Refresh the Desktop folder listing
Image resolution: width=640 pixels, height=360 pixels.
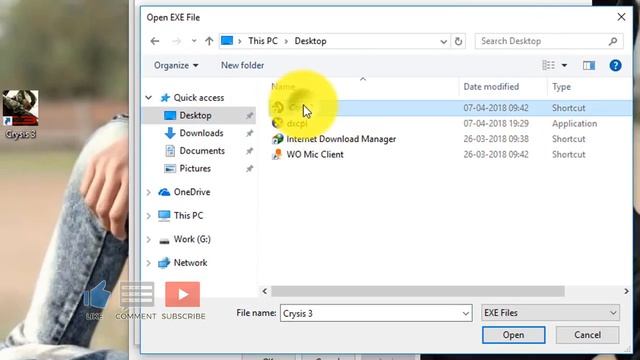458,41
